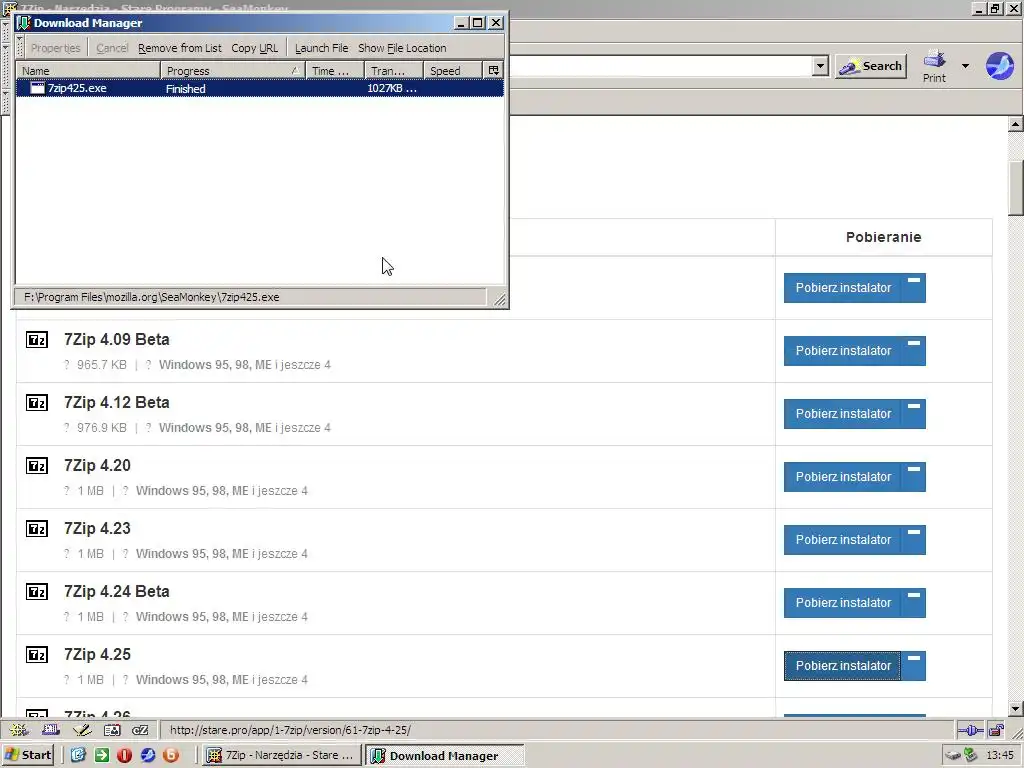Expand the download options for 7Zip 4.12 Beta

point(914,414)
